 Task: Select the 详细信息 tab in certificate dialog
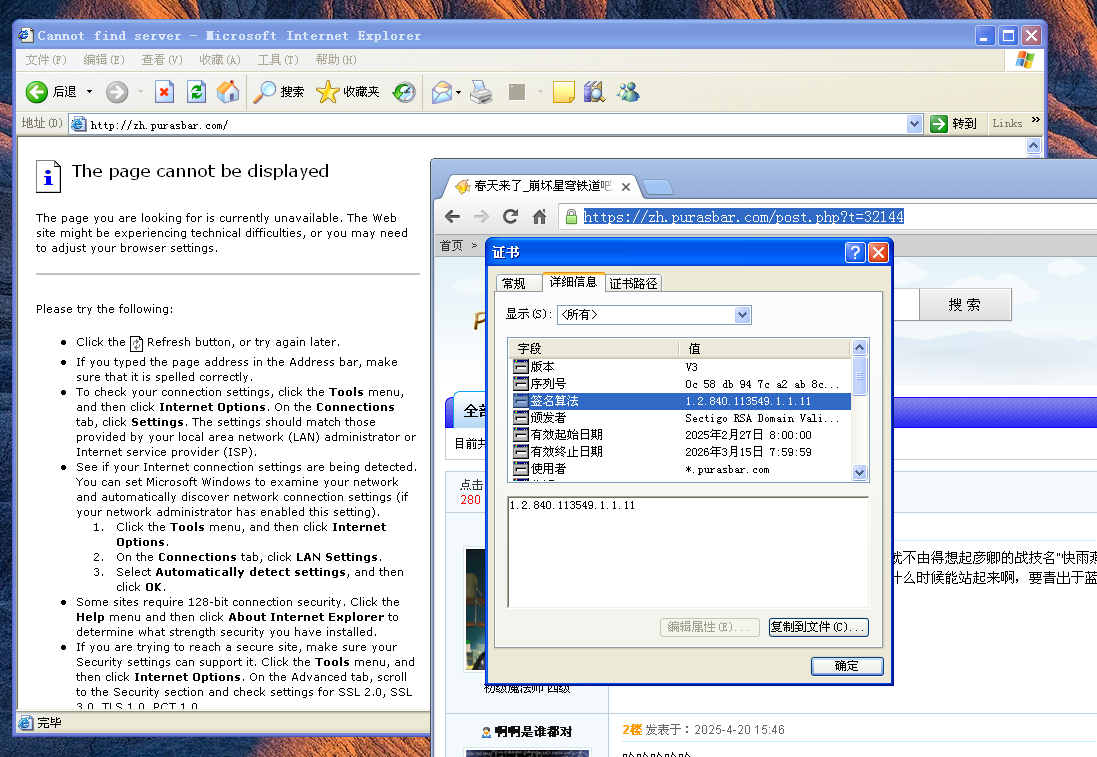pos(573,281)
